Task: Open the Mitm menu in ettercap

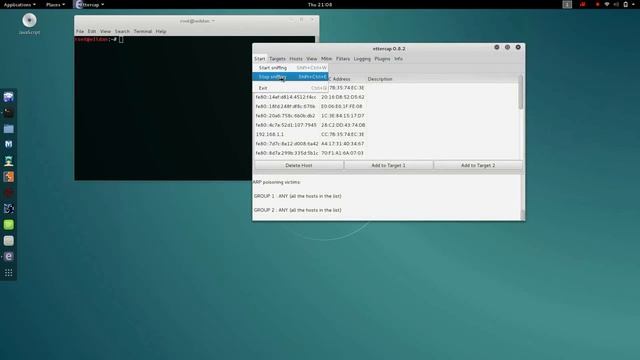Action: pos(327,59)
